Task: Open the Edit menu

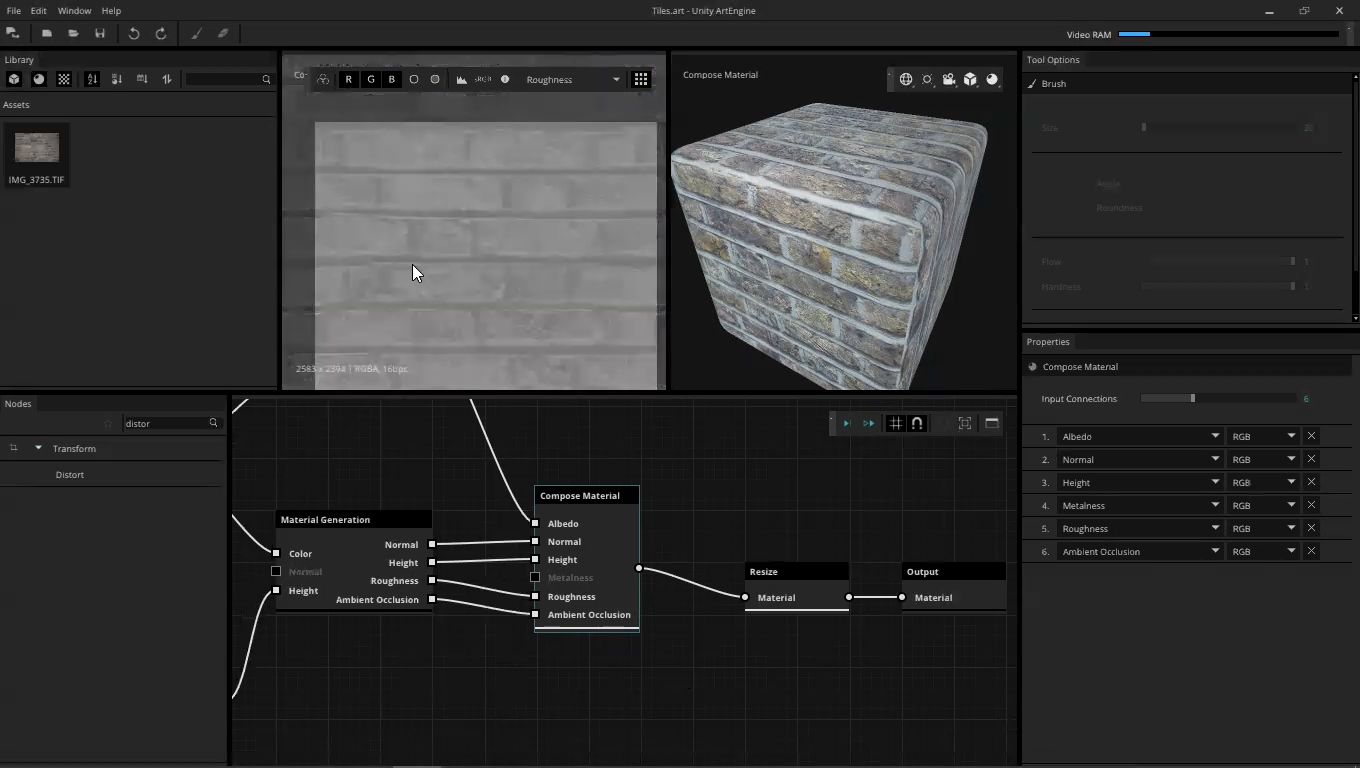Action: [38, 11]
